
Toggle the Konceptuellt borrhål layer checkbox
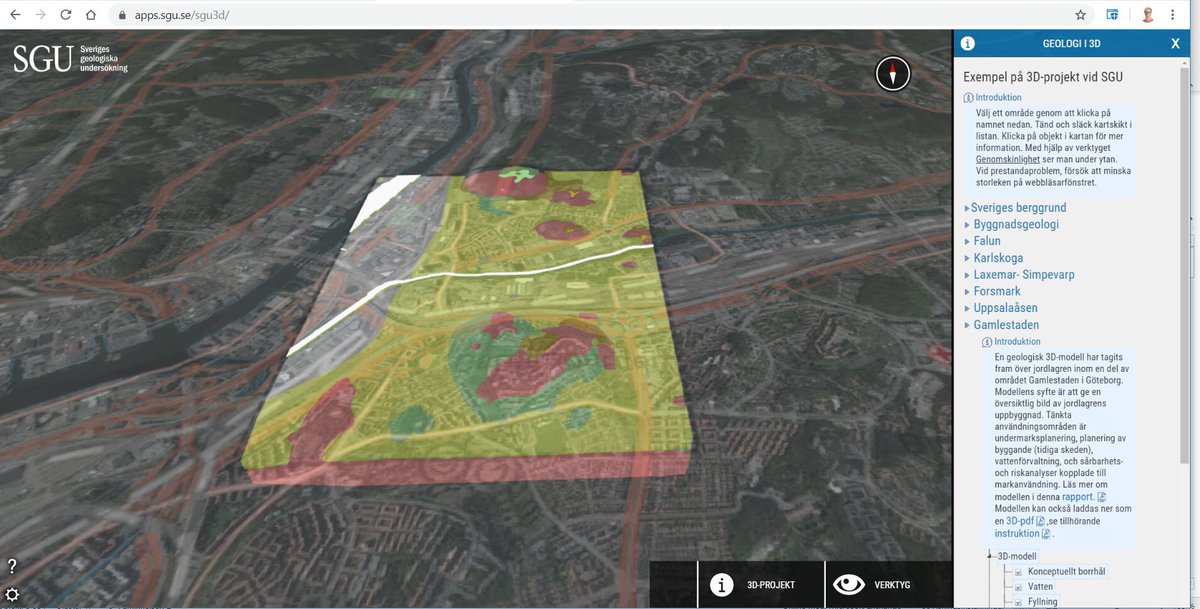pyautogui.click(x=1018, y=572)
